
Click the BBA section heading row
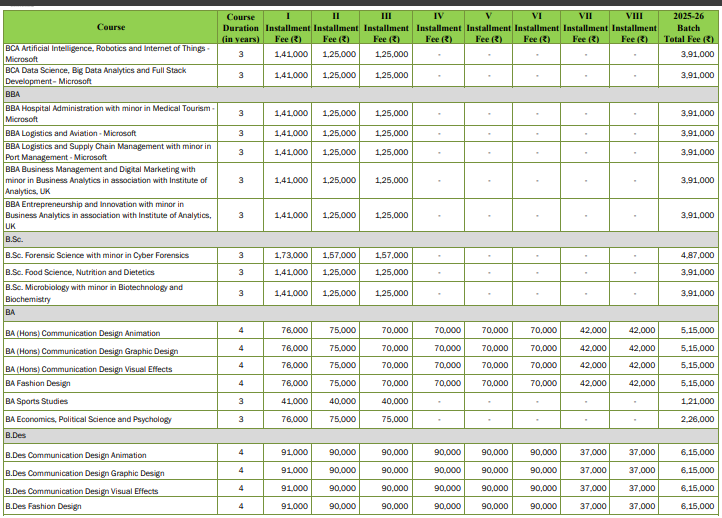point(360,92)
